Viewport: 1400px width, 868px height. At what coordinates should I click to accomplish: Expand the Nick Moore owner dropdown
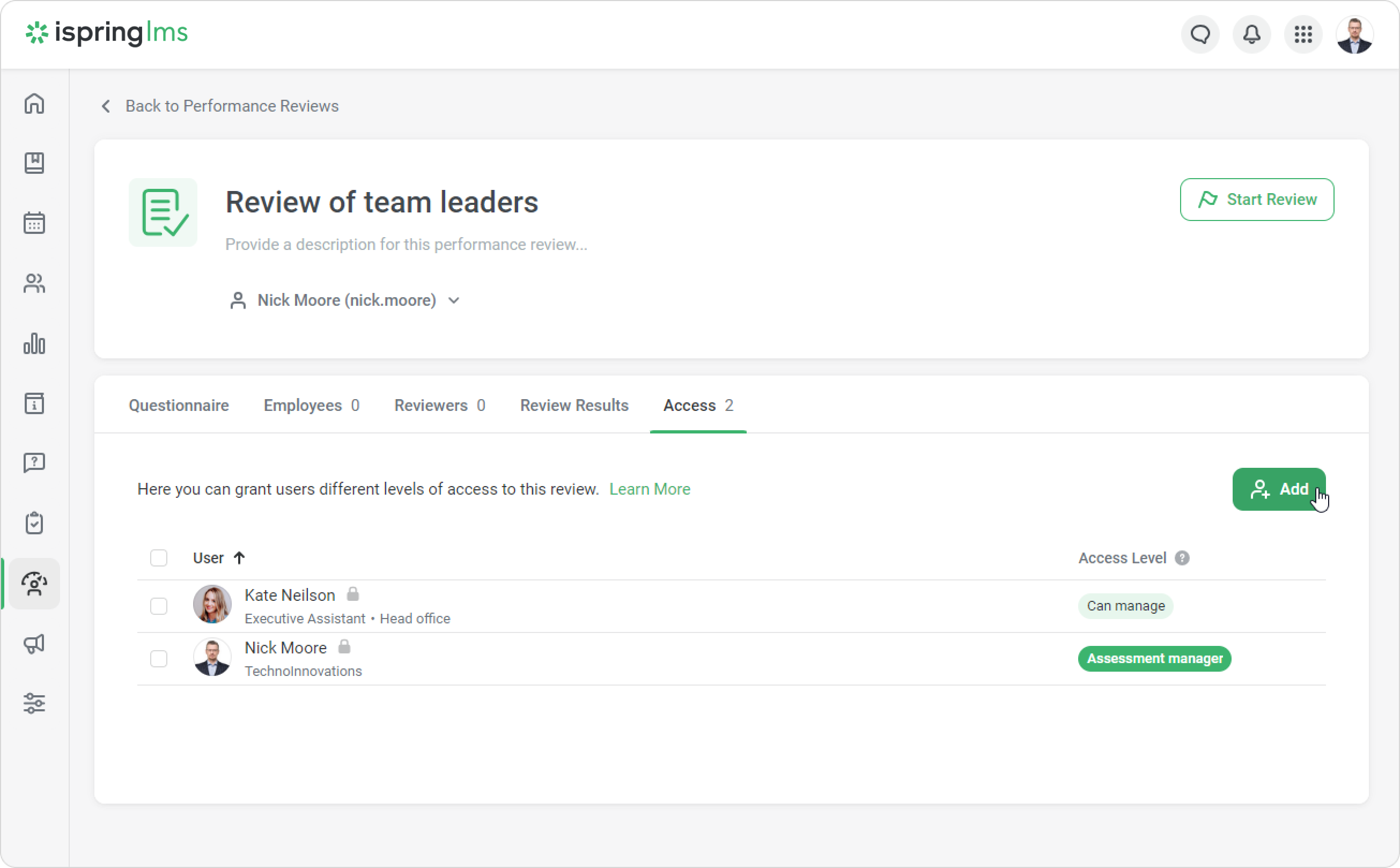tap(453, 300)
